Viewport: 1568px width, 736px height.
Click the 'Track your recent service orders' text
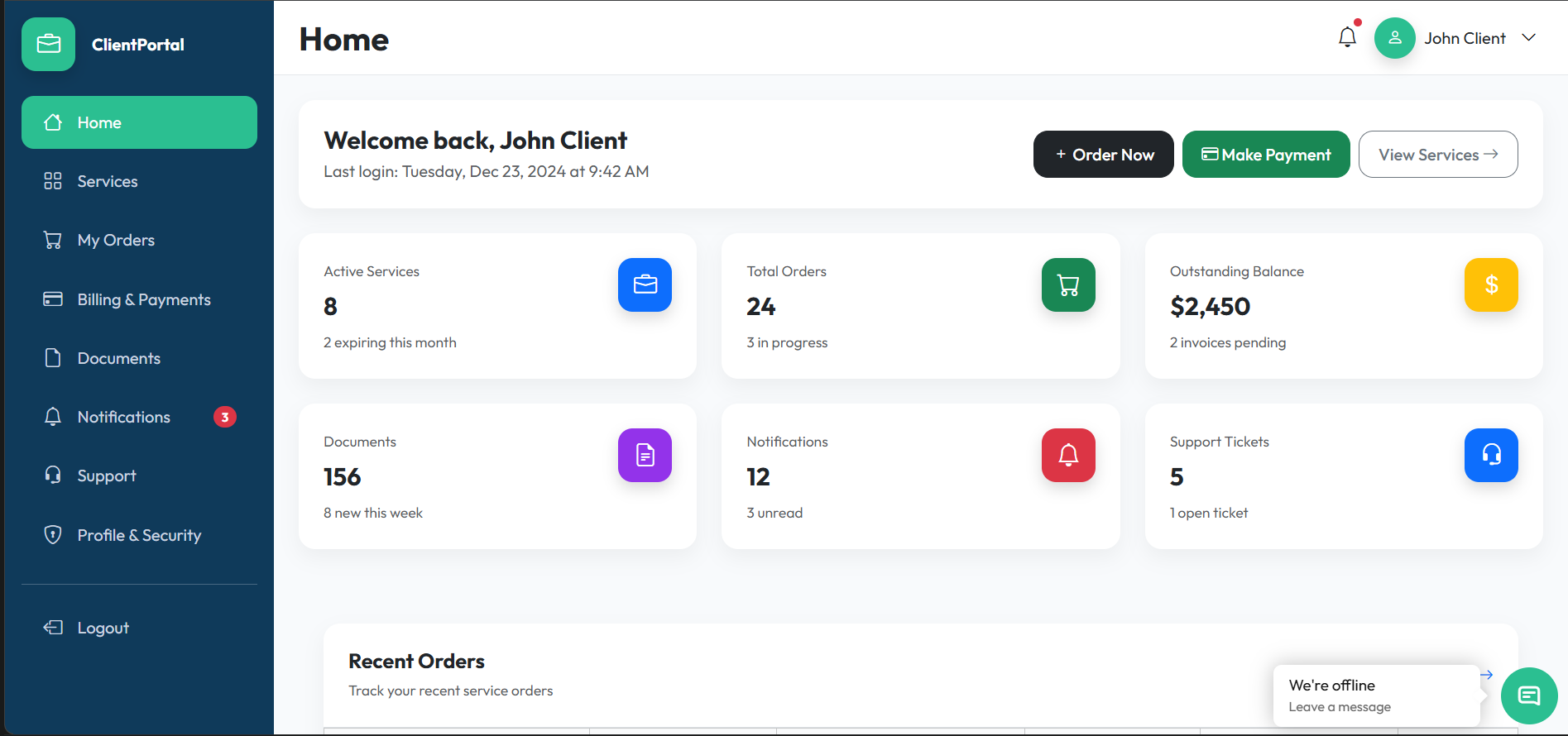pos(451,691)
